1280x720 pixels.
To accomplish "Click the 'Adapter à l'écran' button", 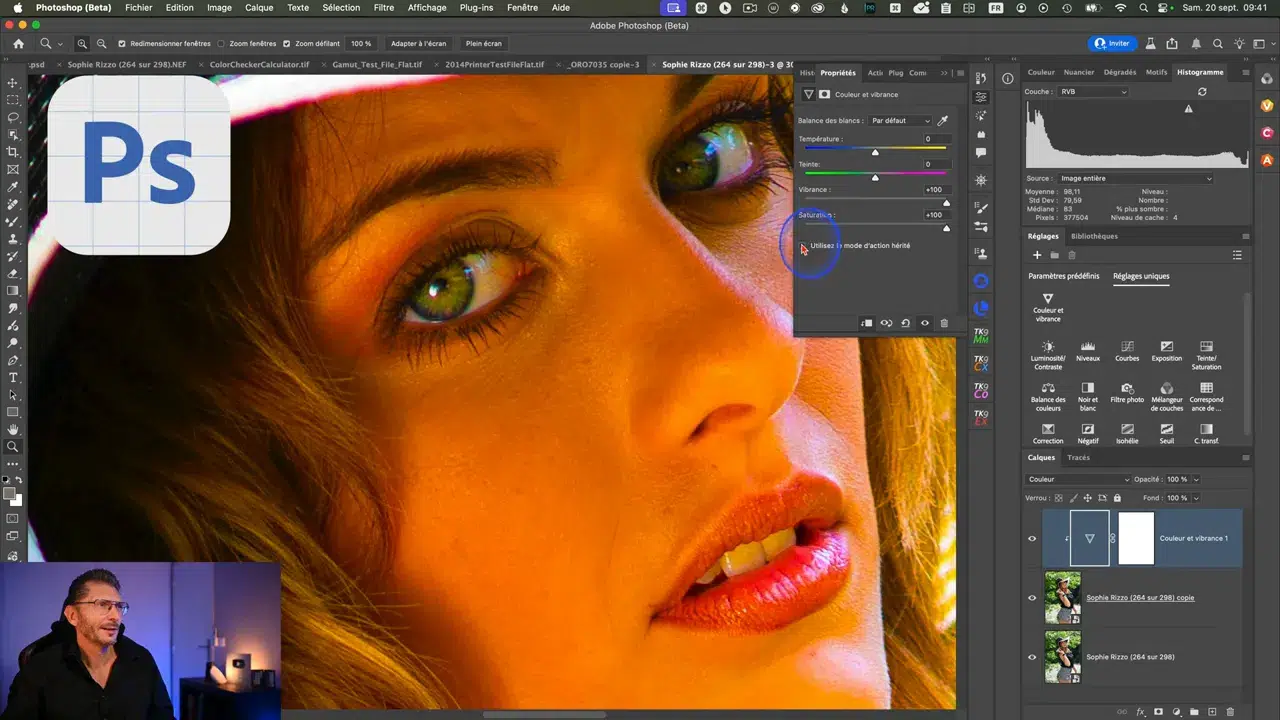I will [x=418, y=44].
